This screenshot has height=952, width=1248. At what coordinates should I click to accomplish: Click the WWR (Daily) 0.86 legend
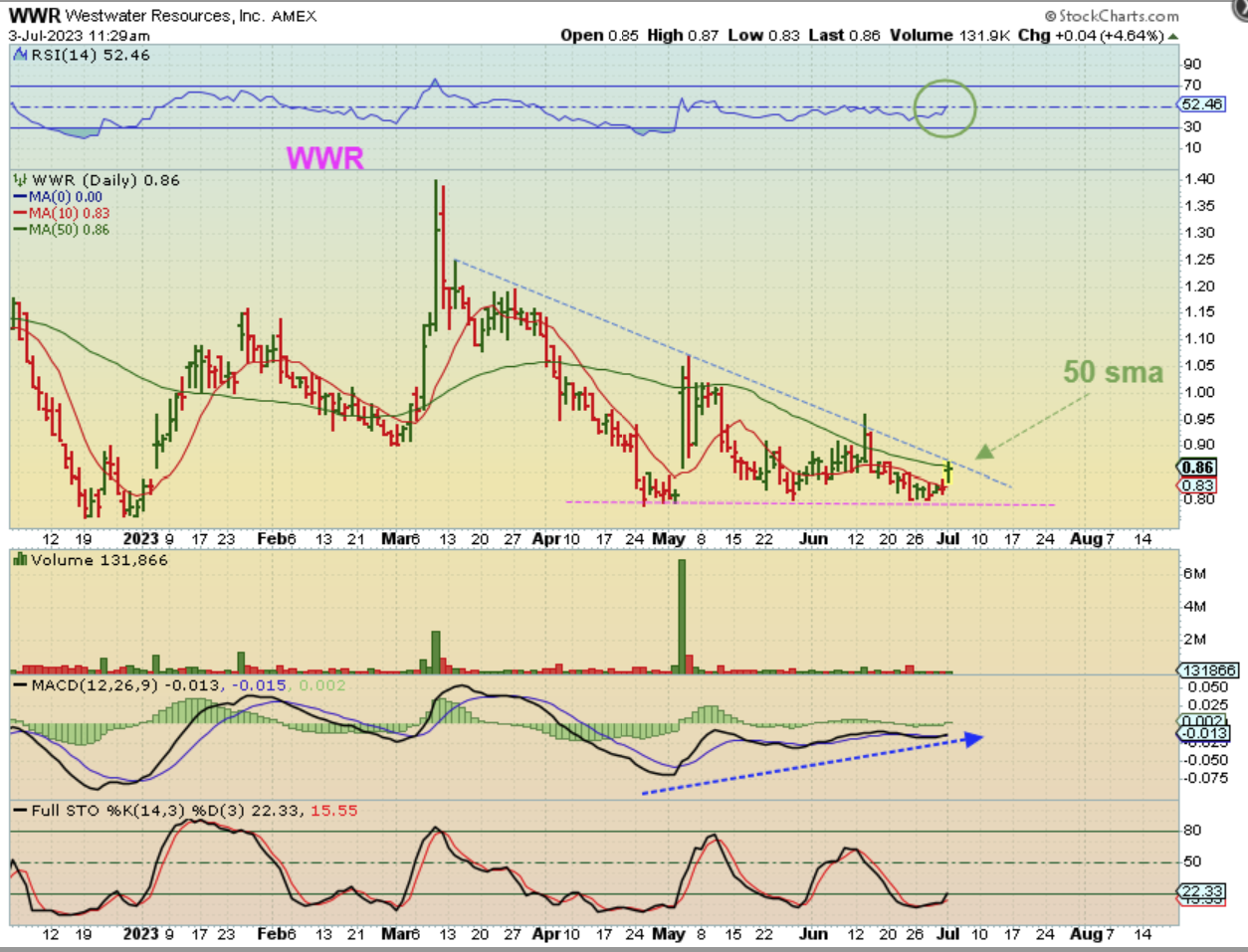[105, 180]
